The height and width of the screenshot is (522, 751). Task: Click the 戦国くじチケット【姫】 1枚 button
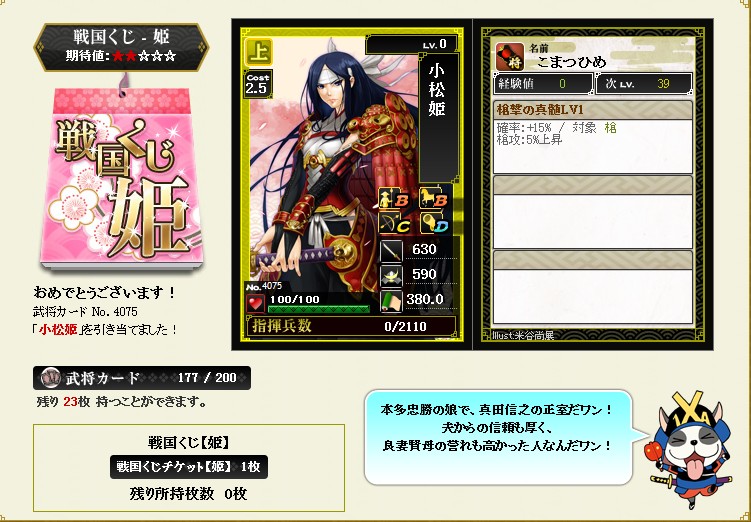coord(189,467)
